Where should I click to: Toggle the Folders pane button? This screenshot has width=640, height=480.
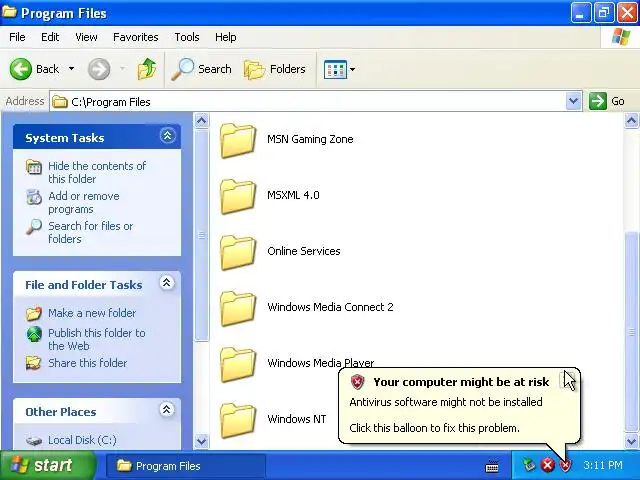pyautogui.click(x=275, y=69)
